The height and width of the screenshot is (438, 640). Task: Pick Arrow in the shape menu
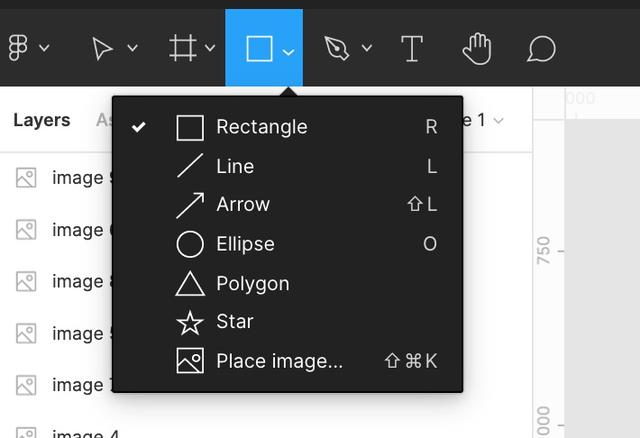243,204
